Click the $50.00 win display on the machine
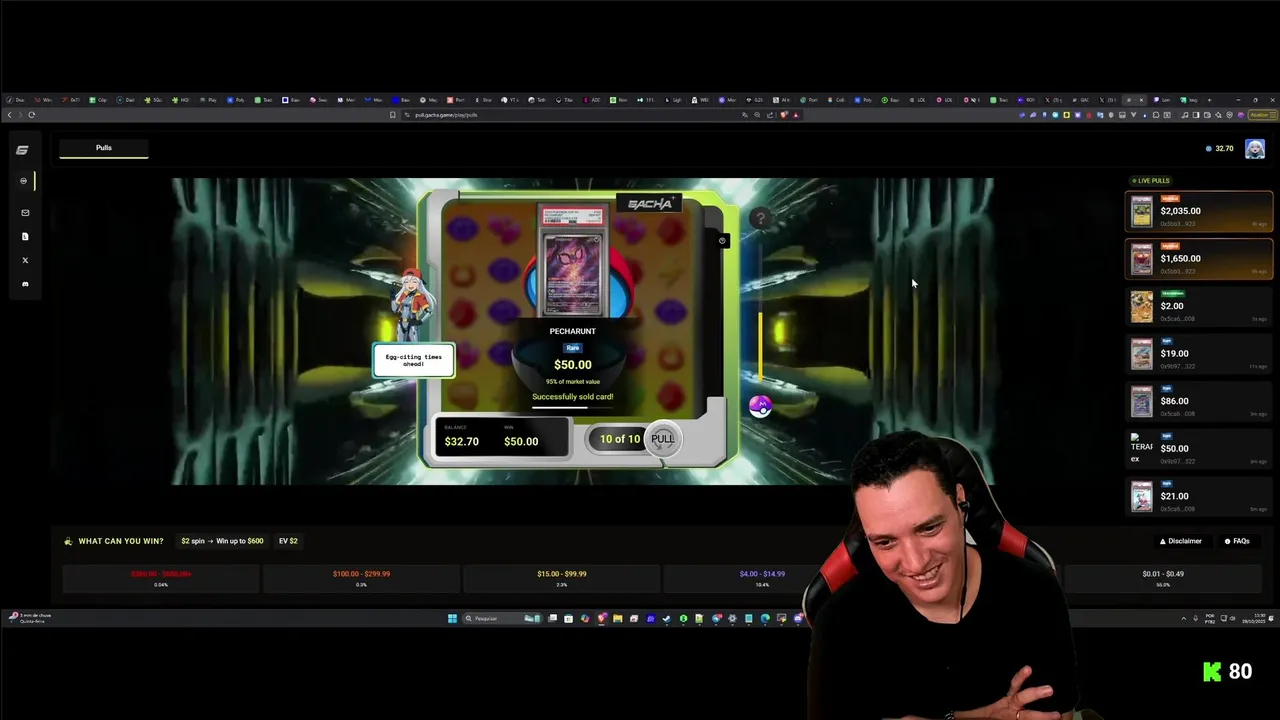Screen dimensions: 1280x720 click(x=521, y=437)
